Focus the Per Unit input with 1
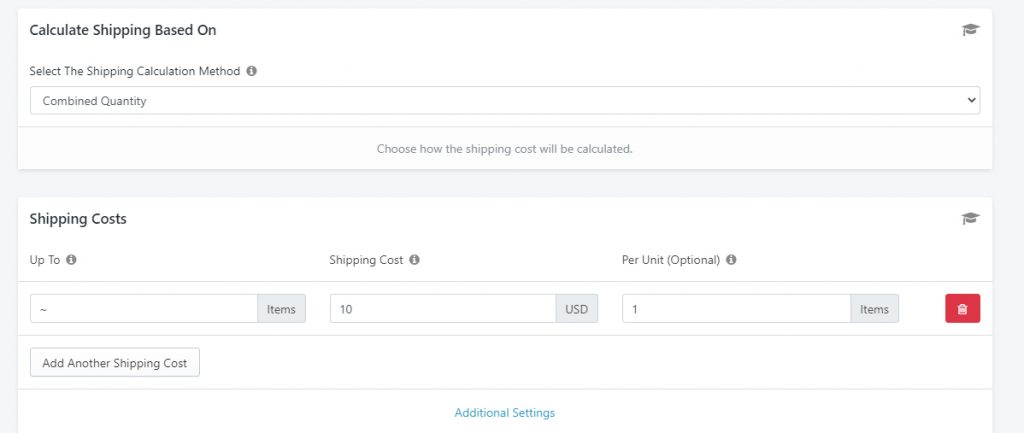Screen dimensions: 1024x433 [x=736, y=308]
